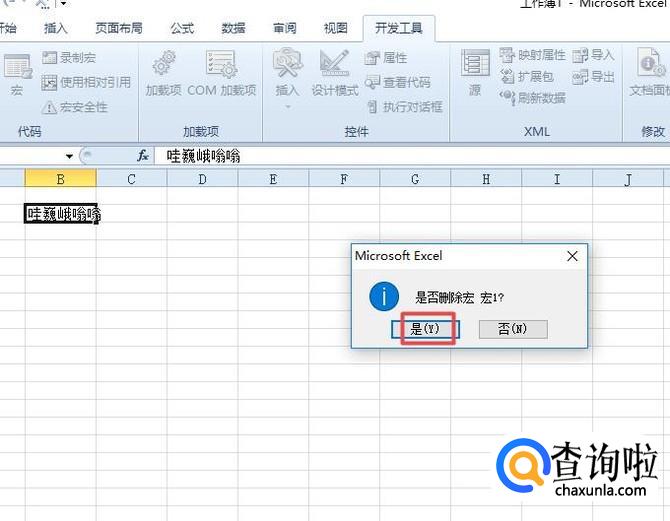Screen dimensions: 670x521
Task: Cancel deletion with 否(N) button
Action: tap(513, 329)
